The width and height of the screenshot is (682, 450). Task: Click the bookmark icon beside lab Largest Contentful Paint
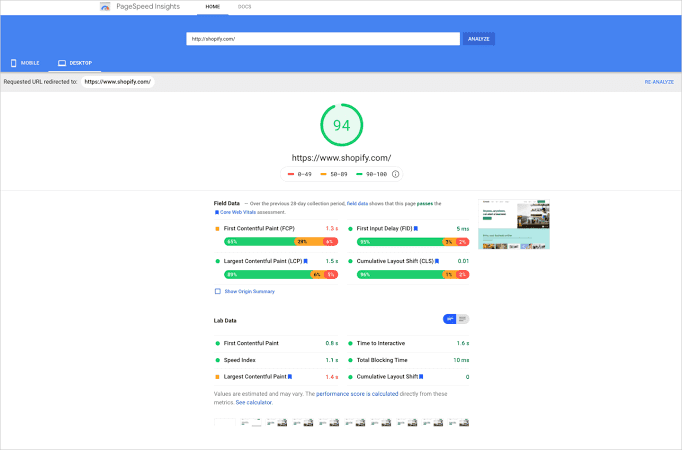tap(290, 377)
